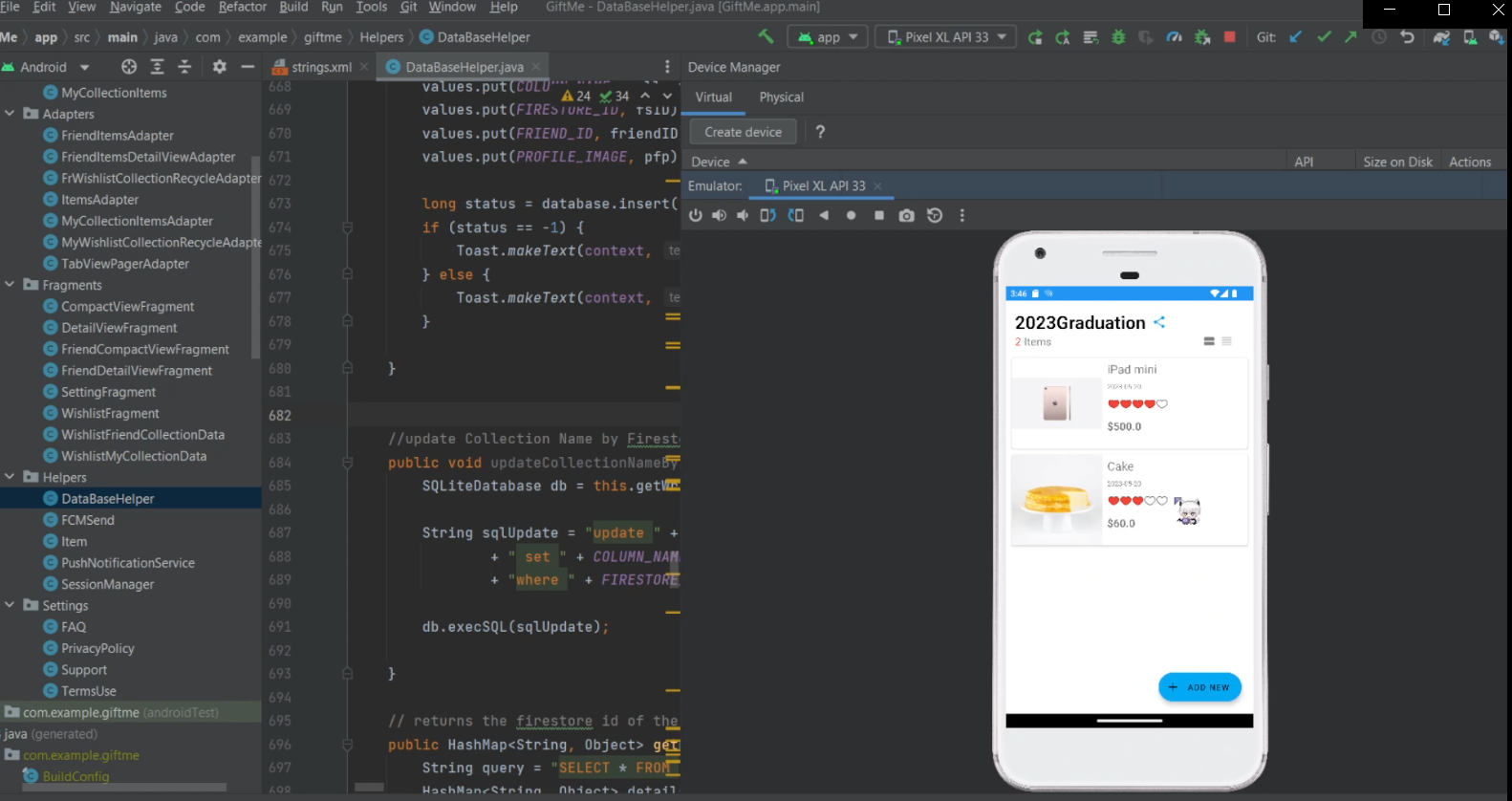Click Git push arrow icon
The width and height of the screenshot is (1512, 801).
point(1350,37)
